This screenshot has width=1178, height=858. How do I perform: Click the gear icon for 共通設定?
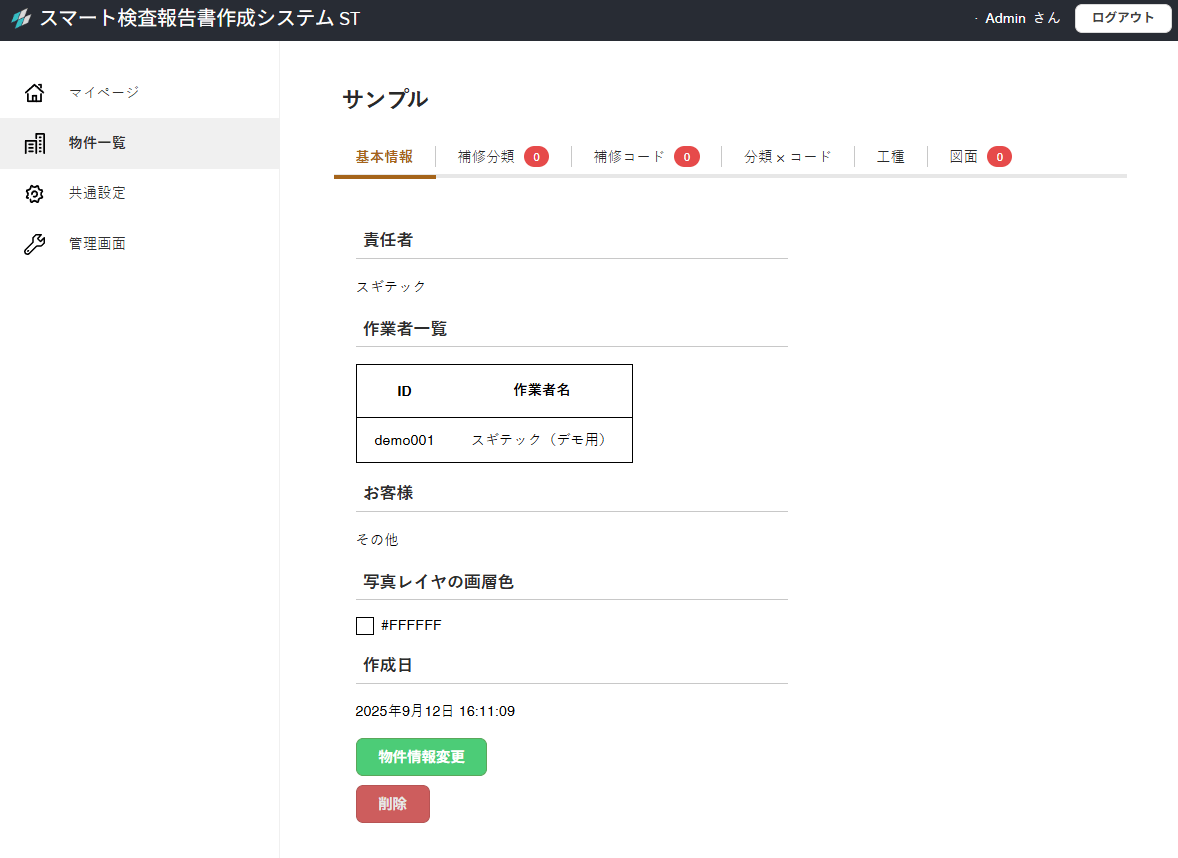tap(35, 194)
